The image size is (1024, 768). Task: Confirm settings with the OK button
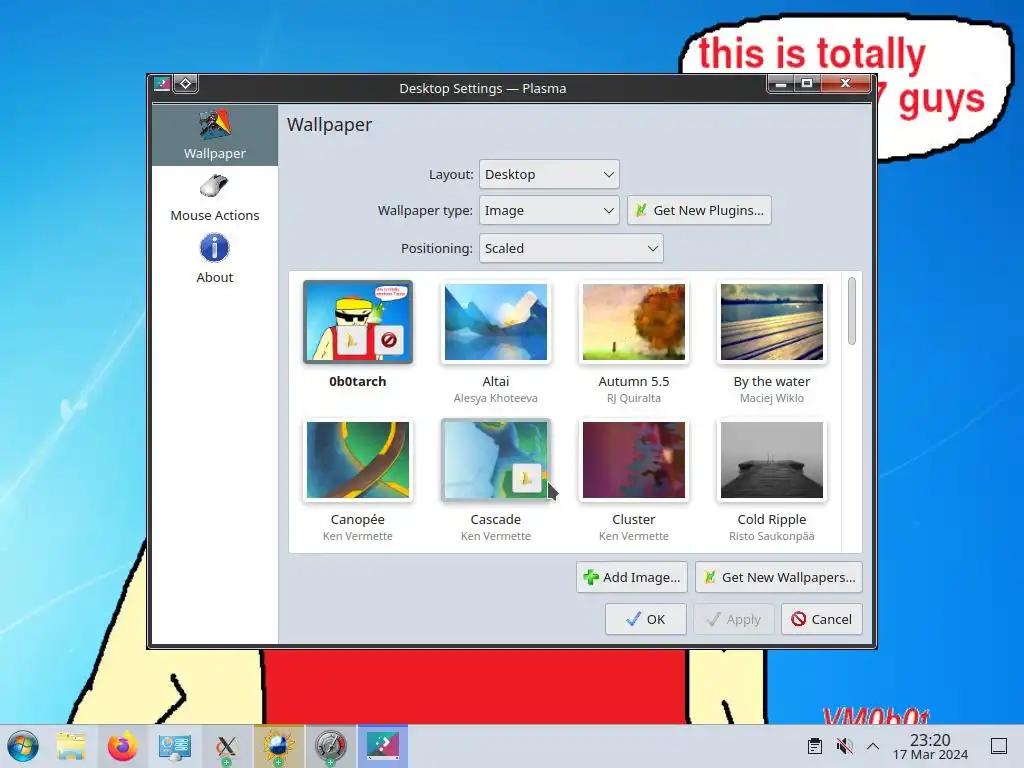click(x=645, y=619)
